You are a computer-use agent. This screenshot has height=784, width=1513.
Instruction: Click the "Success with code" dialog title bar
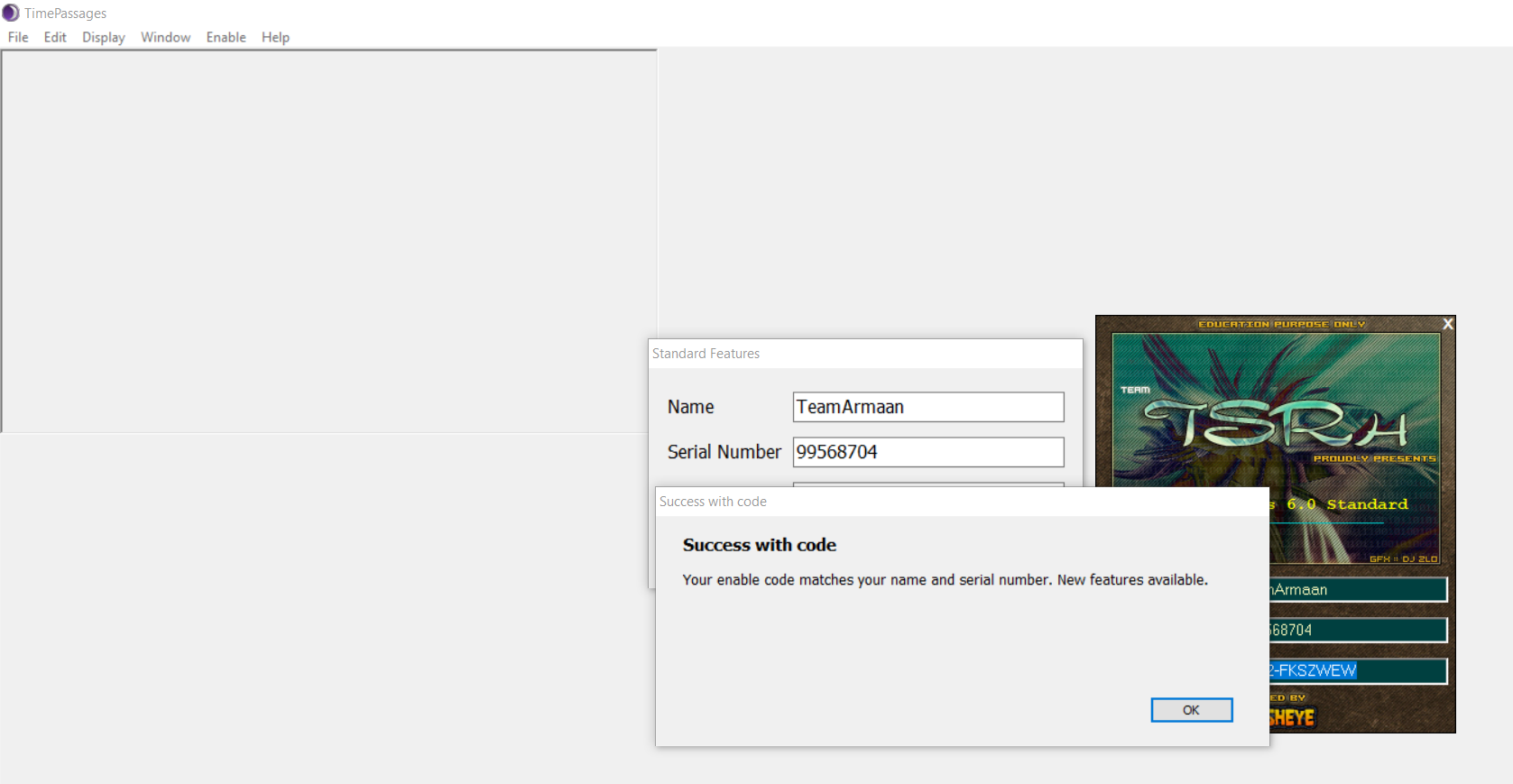point(963,502)
